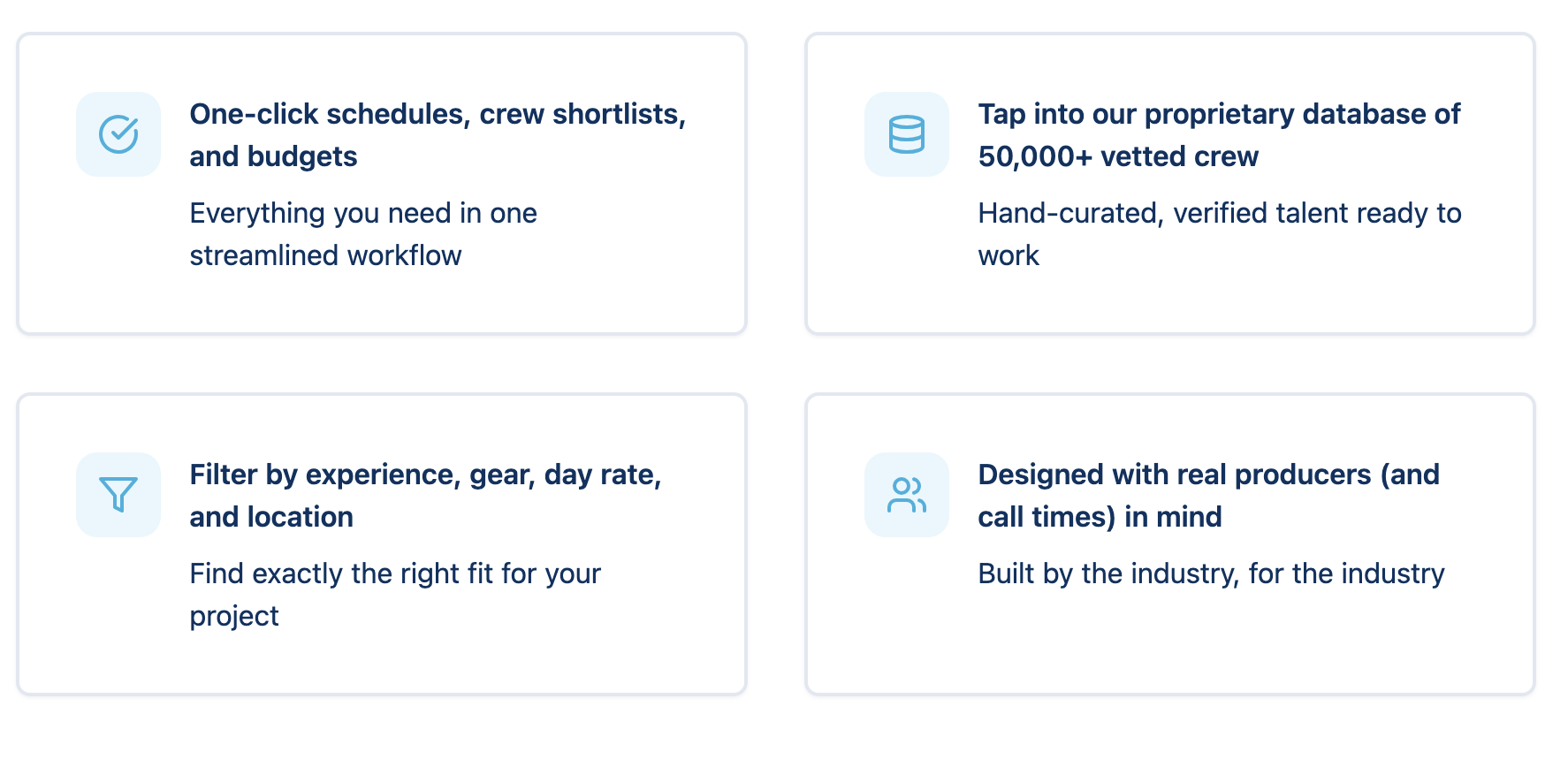1568x767 pixels.
Task: Click the 'streamlined workflow' text line
Action: [x=325, y=255]
